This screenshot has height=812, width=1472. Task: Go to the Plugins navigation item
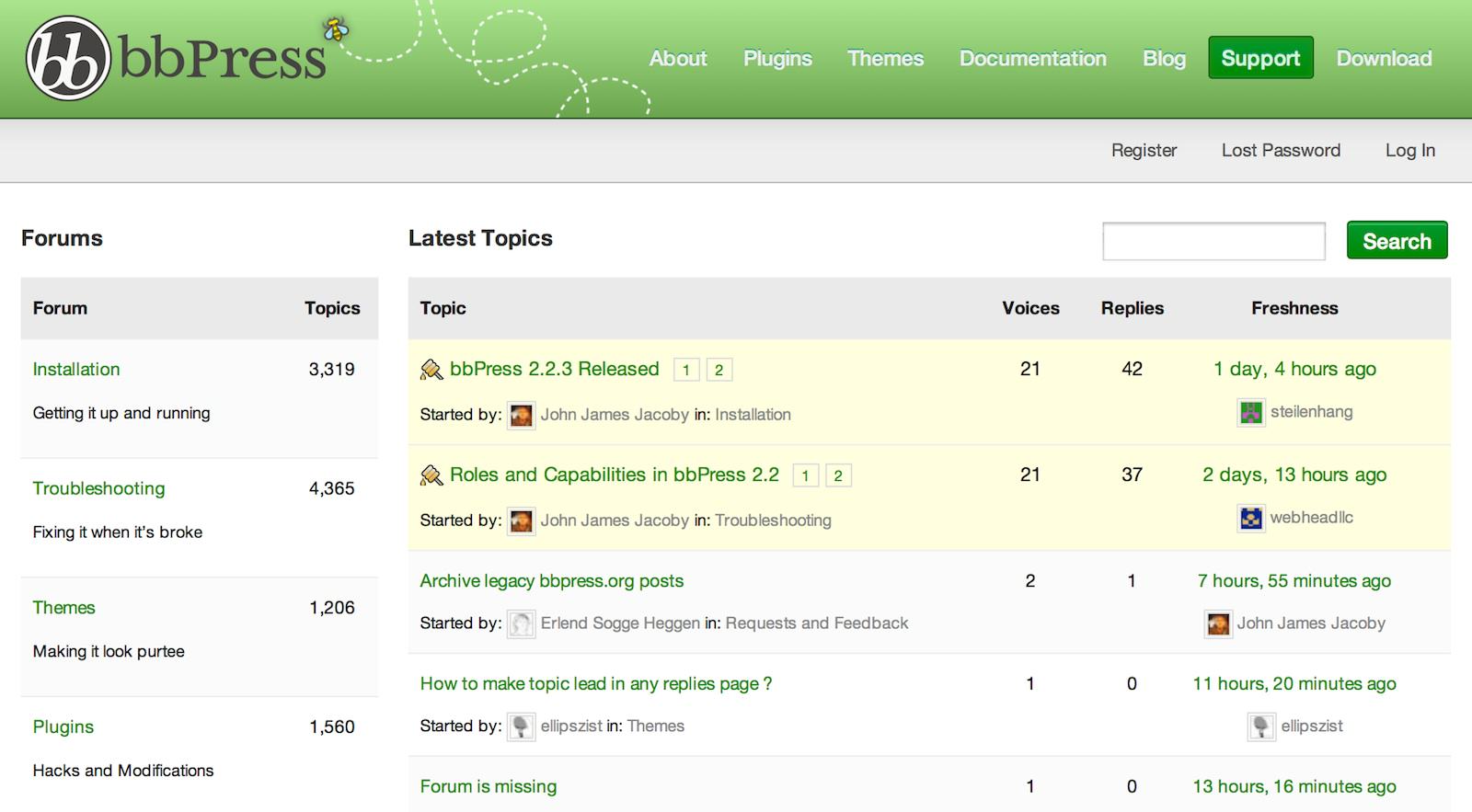pos(777,58)
